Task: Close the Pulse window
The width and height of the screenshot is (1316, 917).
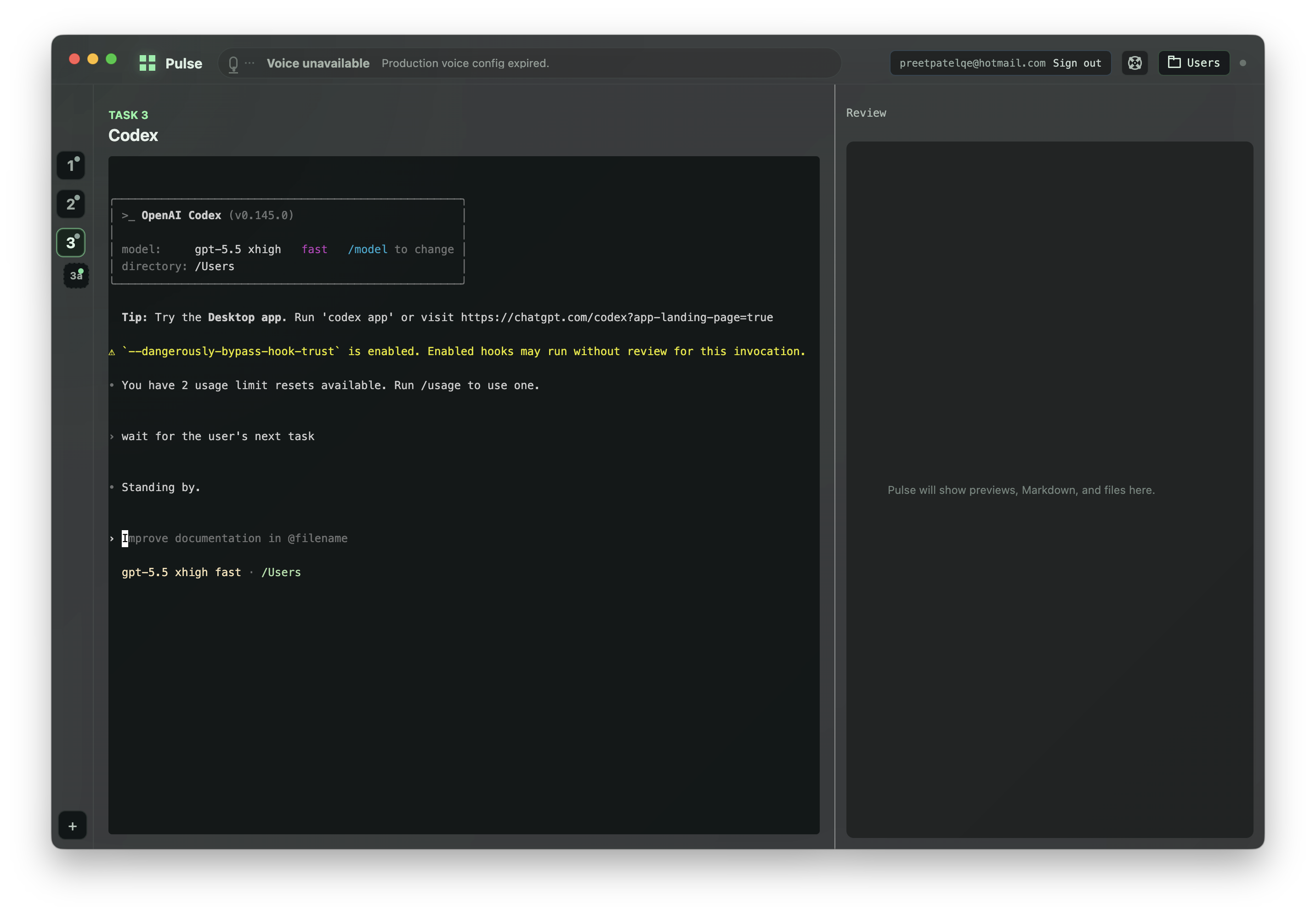Action: 74,59
